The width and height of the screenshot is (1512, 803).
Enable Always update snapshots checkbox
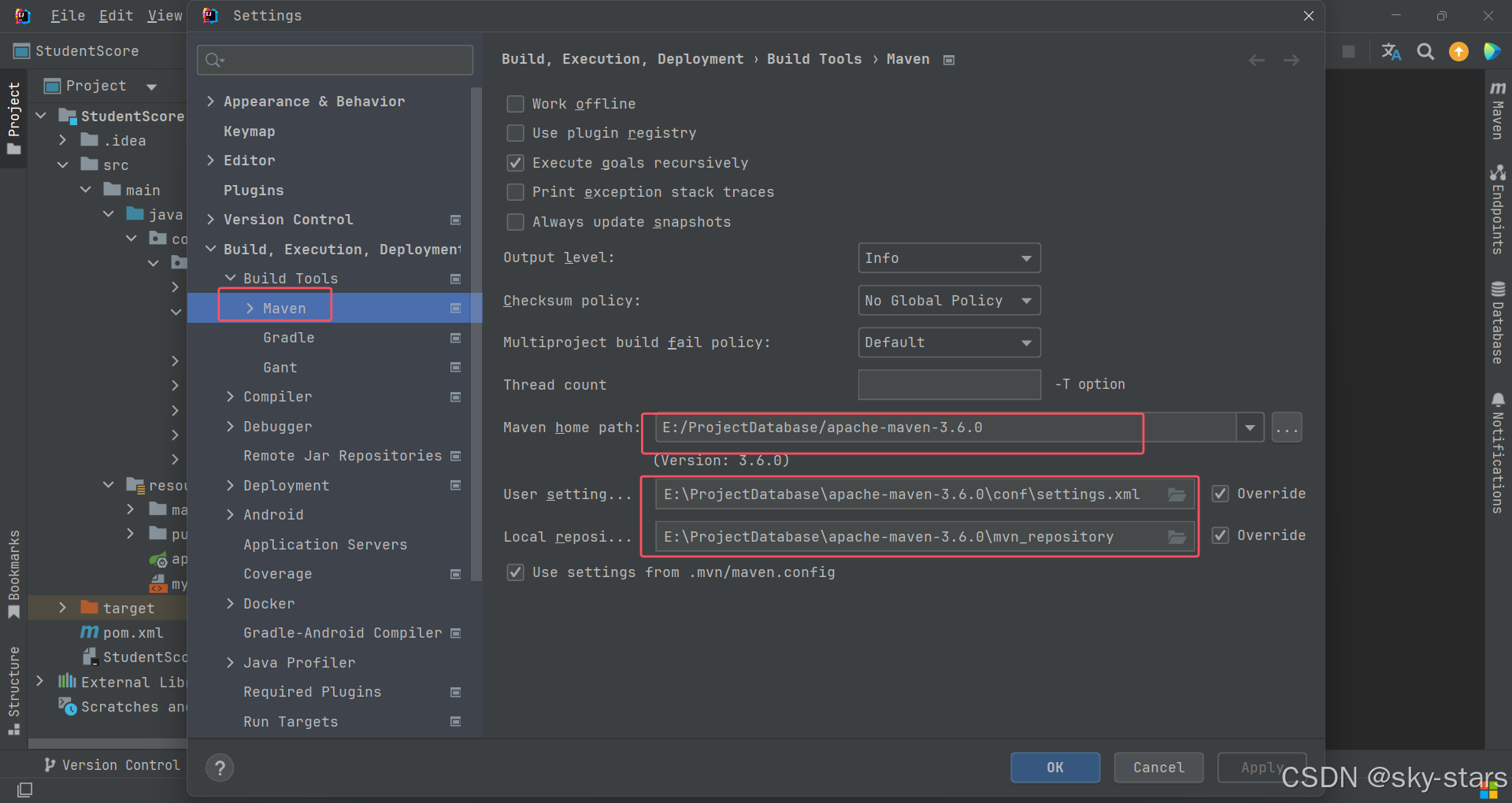(x=515, y=222)
